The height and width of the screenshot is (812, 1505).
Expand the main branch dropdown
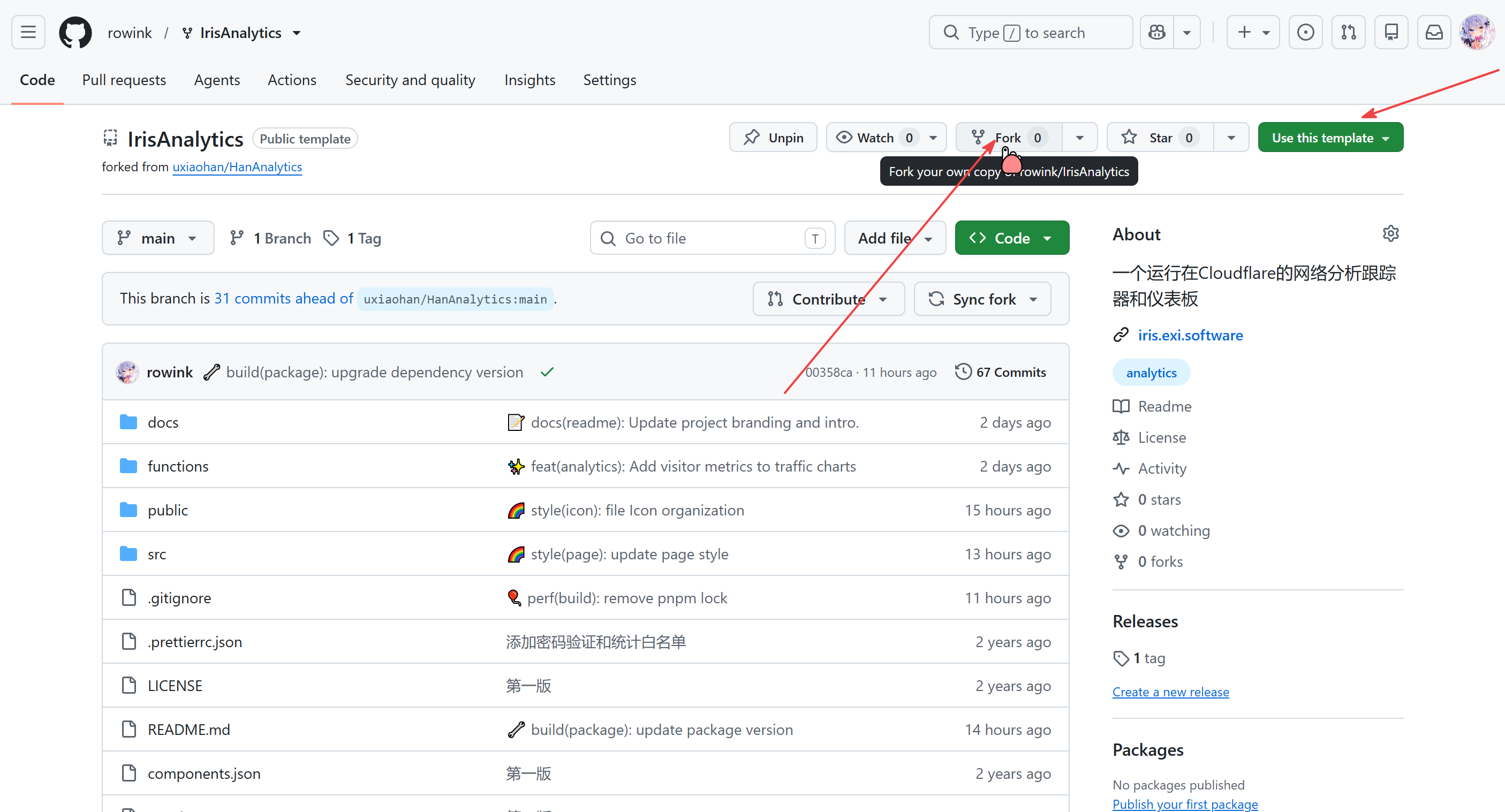[158, 238]
